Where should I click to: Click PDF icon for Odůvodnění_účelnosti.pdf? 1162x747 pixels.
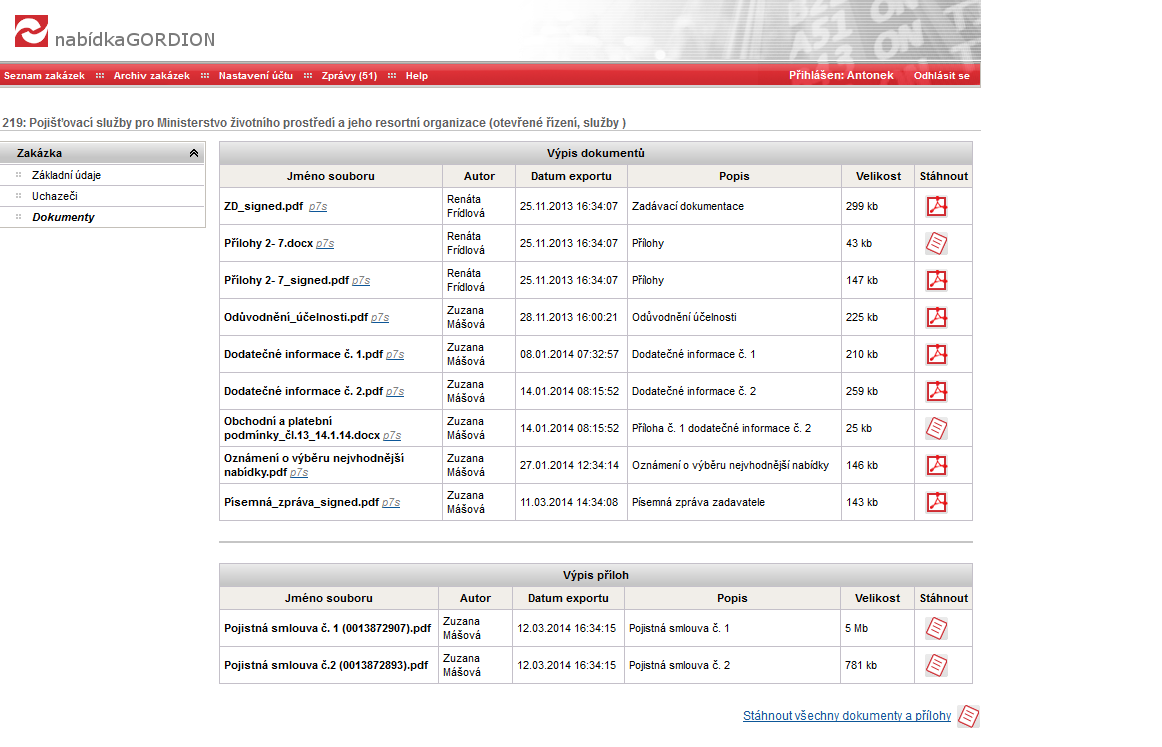point(936,317)
